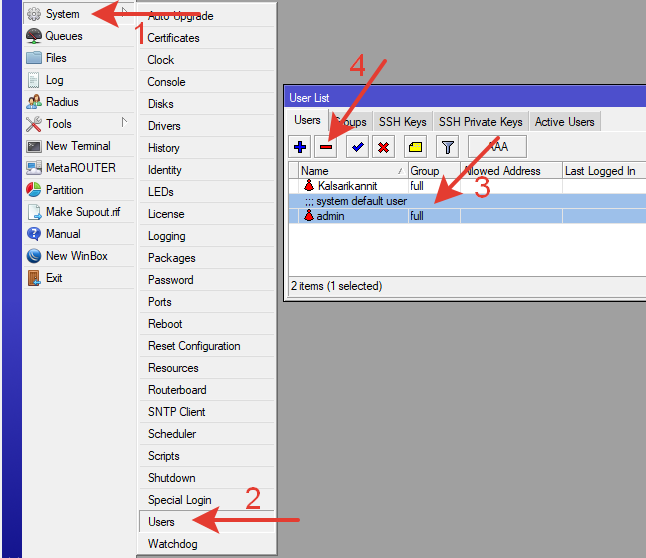This screenshot has height=558, width=646.
Task: Open Password menu entry
Action: [207, 280]
